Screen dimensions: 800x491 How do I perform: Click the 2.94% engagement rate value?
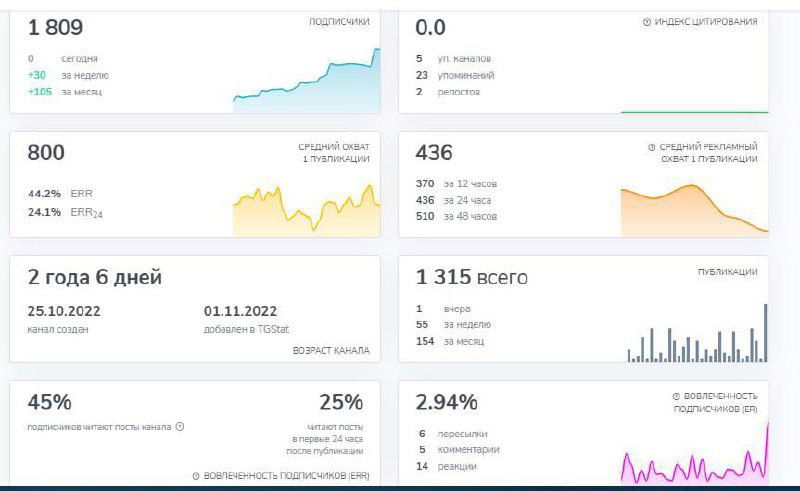446,403
